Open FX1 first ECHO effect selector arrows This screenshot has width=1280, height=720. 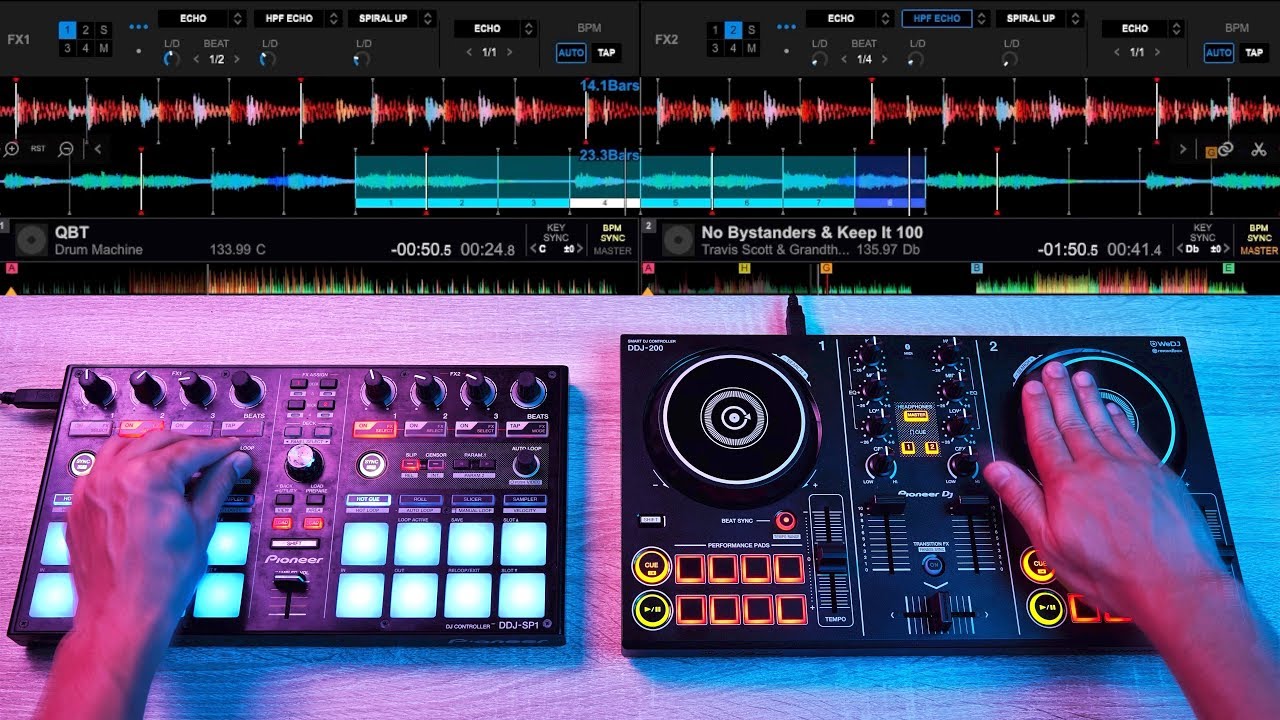(x=237, y=18)
